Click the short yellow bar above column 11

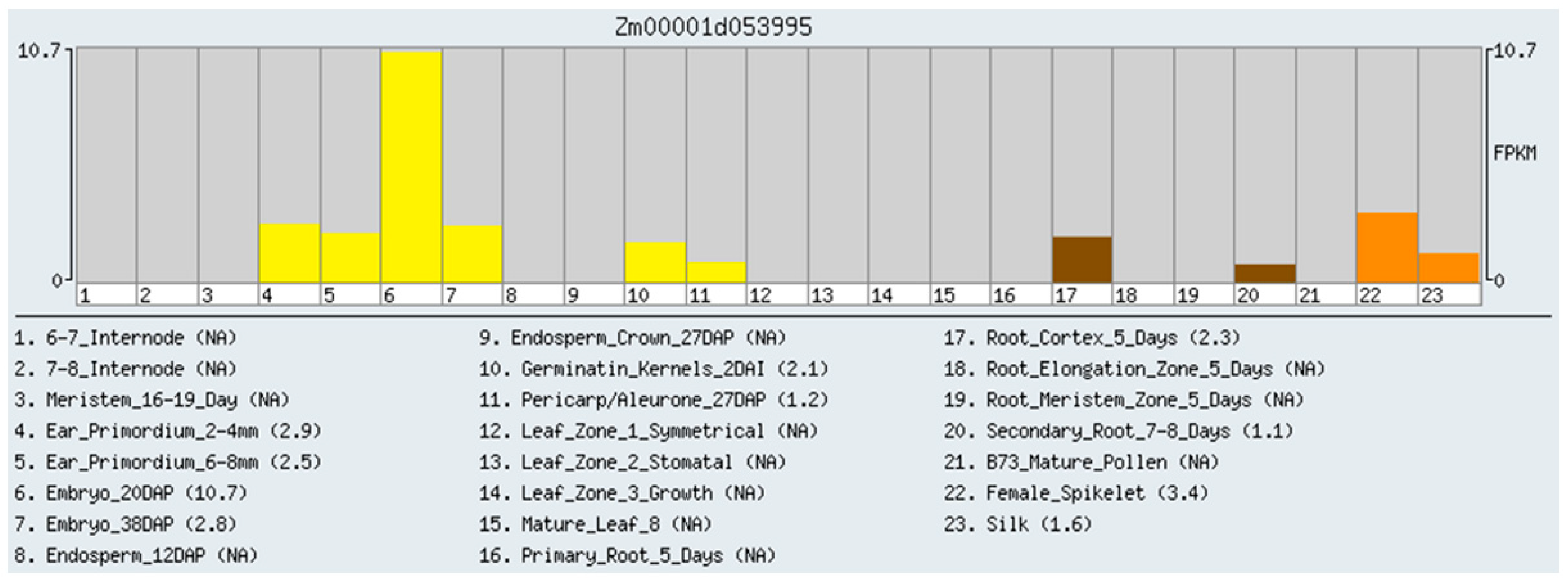716,273
